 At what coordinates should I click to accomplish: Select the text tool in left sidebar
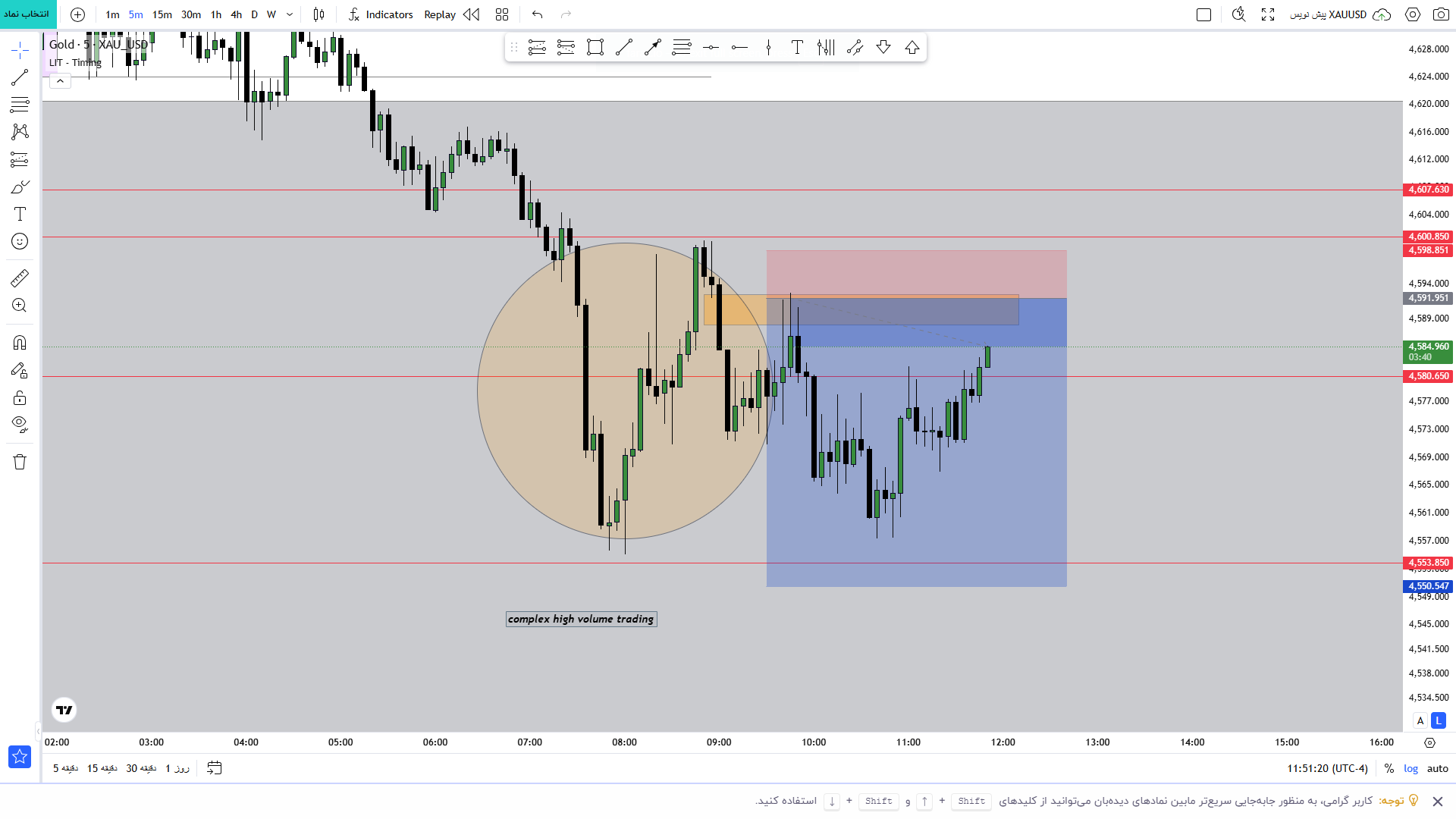pyautogui.click(x=20, y=214)
